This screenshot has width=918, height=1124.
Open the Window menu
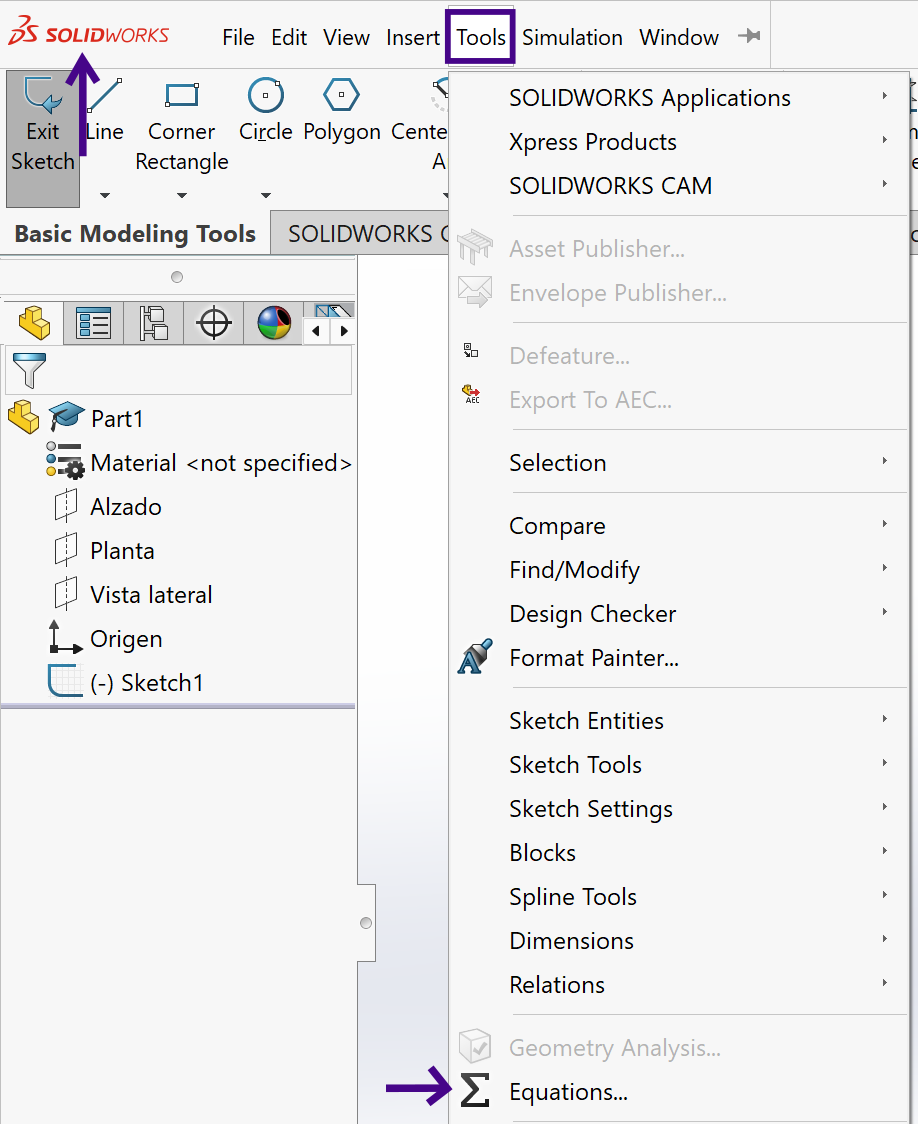[679, 37]
